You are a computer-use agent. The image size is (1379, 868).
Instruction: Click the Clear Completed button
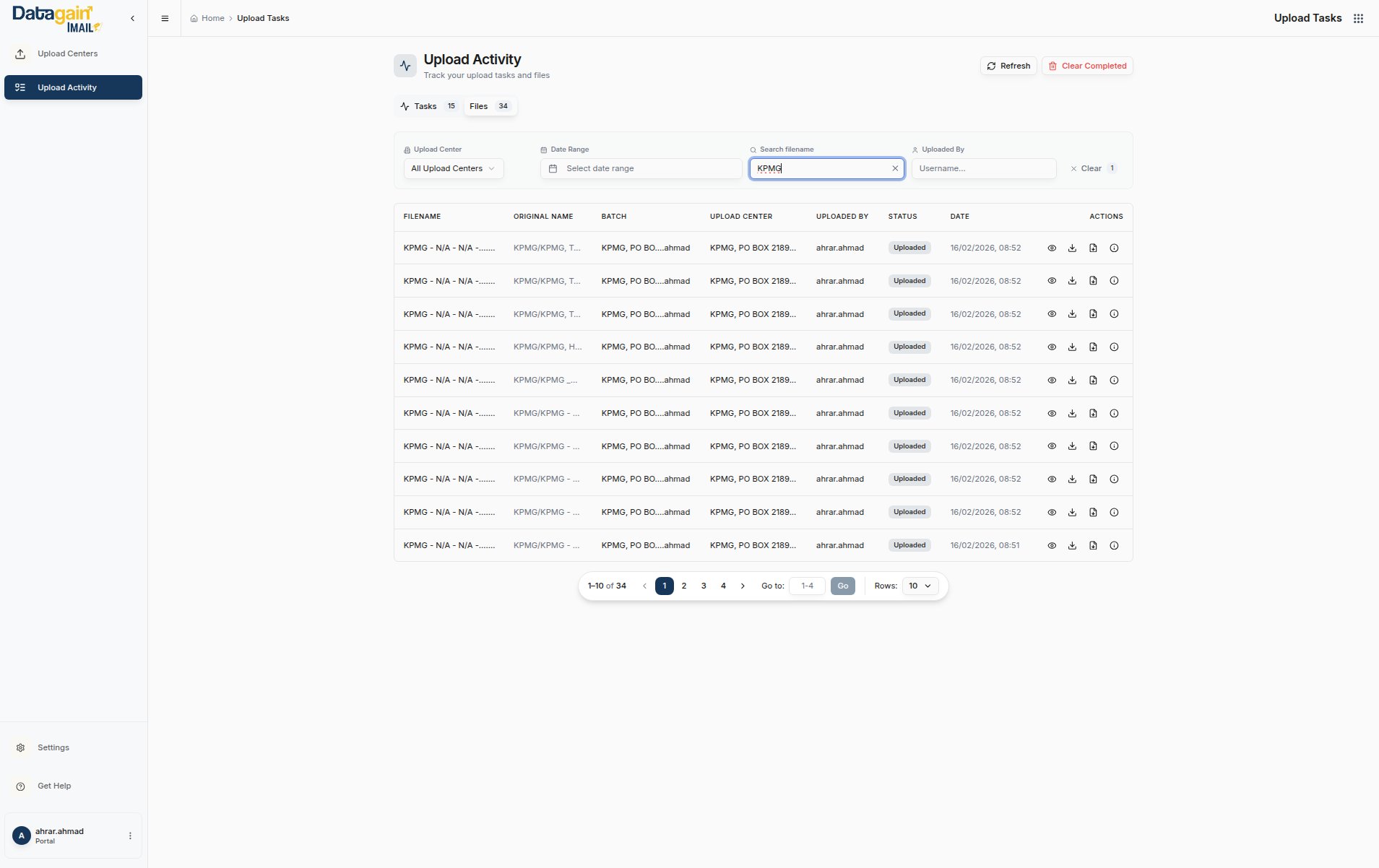1086,66
